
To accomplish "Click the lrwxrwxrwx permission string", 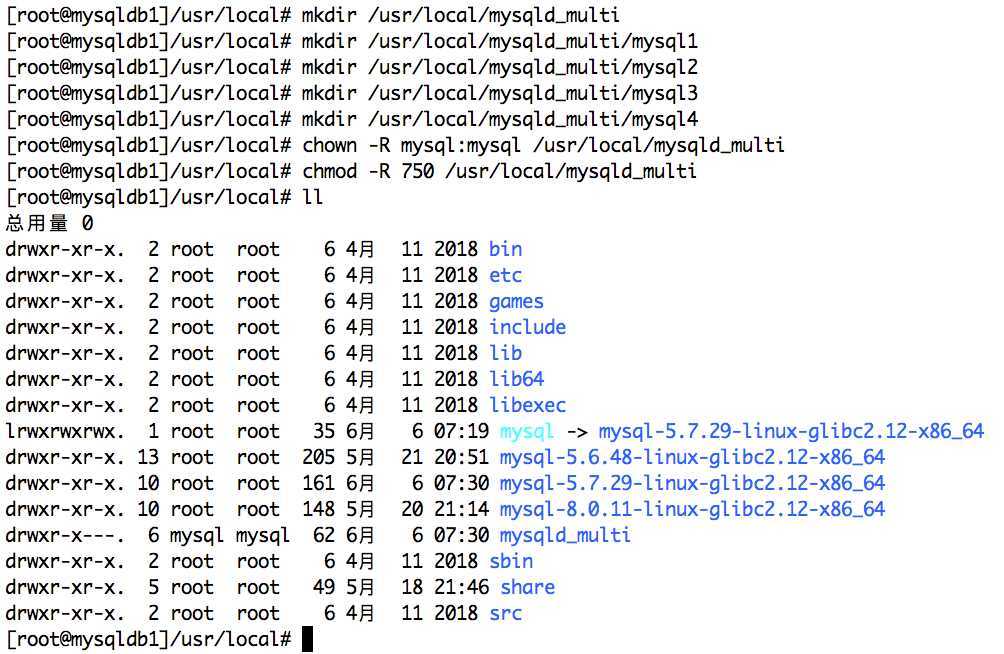I will point(65,431).
